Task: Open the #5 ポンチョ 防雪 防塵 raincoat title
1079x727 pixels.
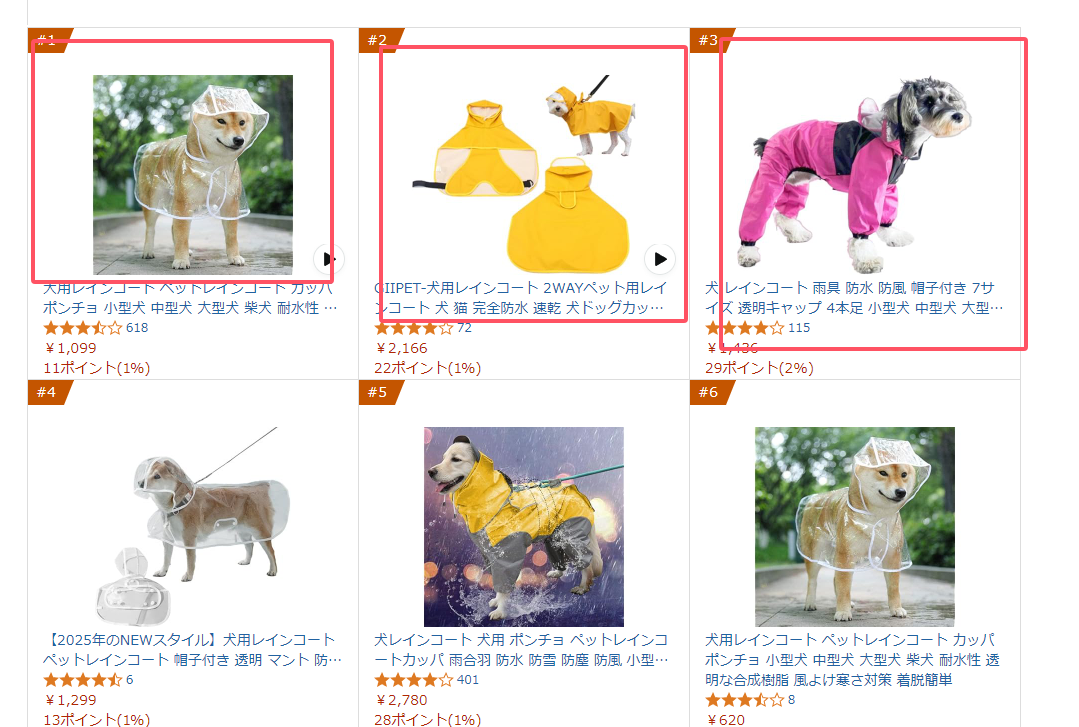Action: tap(521, 650)
